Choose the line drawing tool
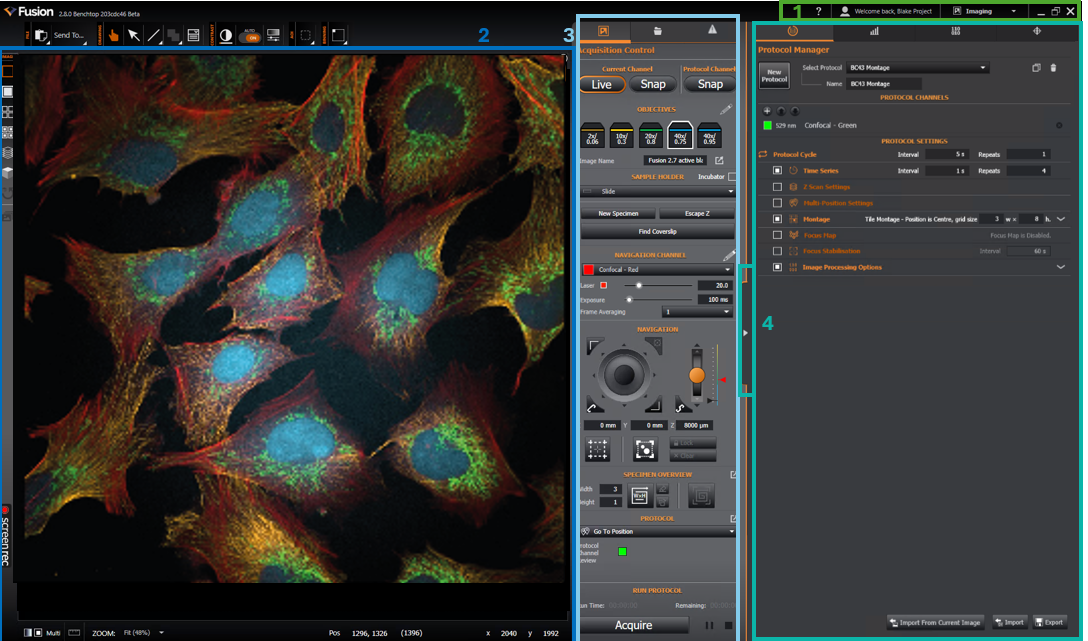 click(153, 35)
